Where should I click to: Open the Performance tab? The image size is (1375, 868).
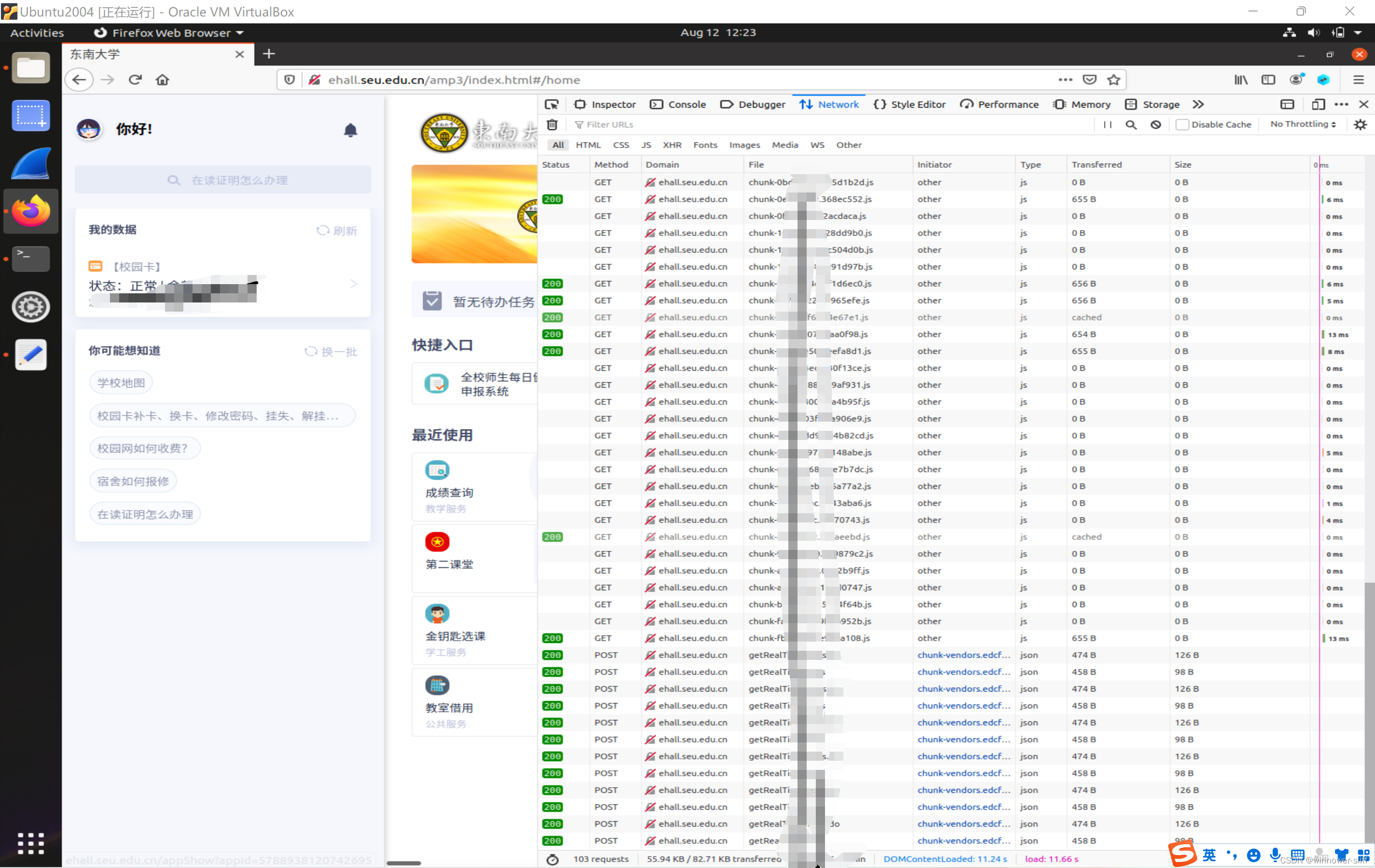(x=999, y=104)
